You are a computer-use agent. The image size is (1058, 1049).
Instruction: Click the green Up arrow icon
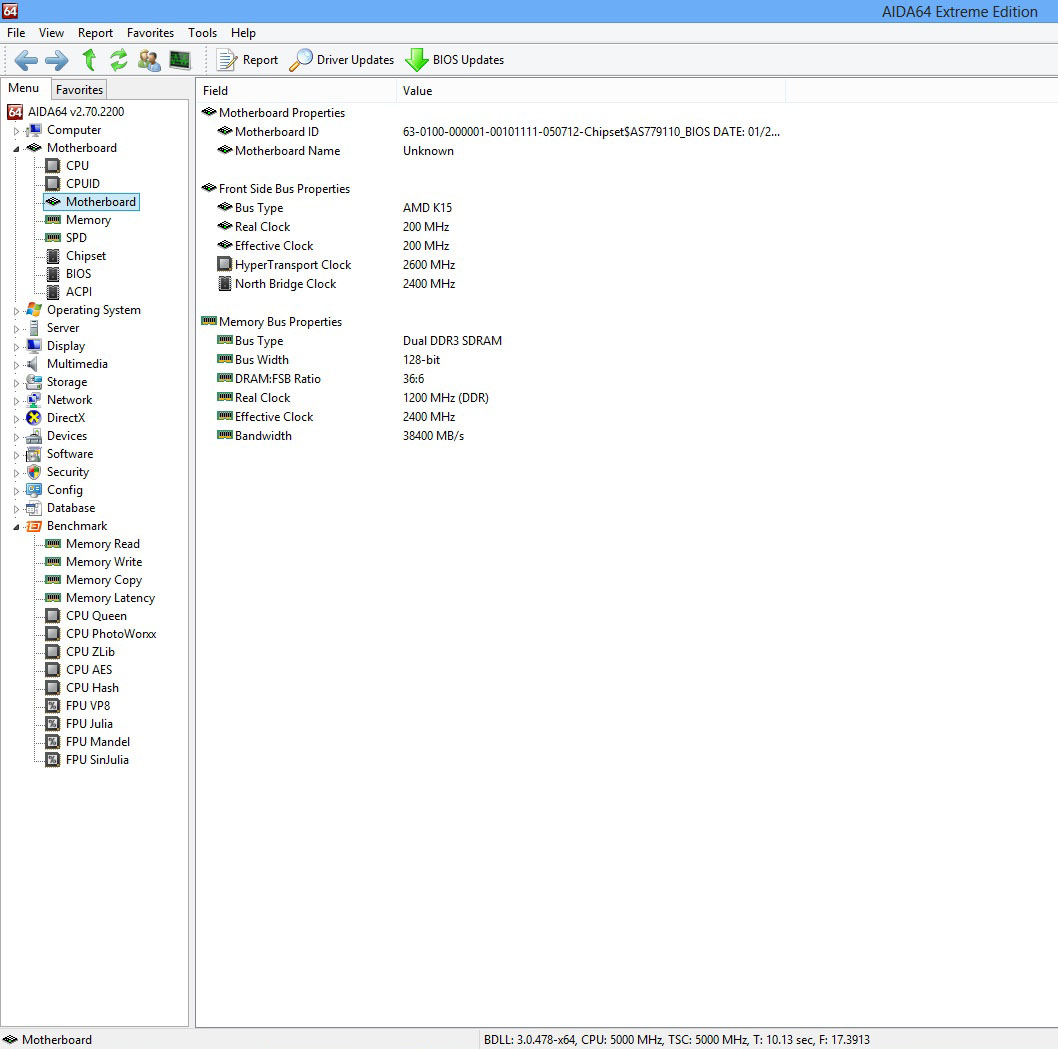[89, 60]
